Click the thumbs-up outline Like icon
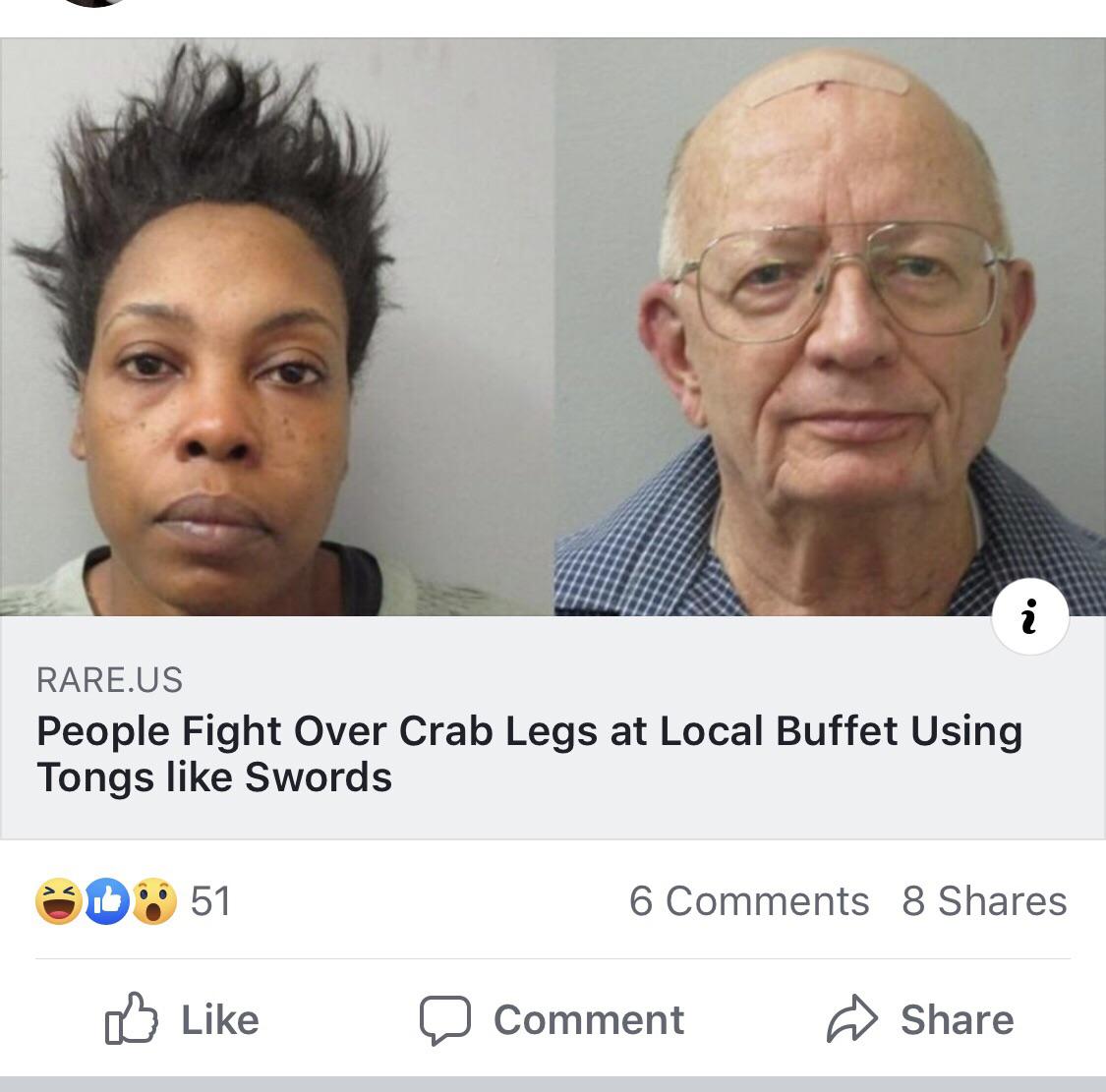Image resolution: width=1106 pixels, height=1092 pixels. (131, 1018)
